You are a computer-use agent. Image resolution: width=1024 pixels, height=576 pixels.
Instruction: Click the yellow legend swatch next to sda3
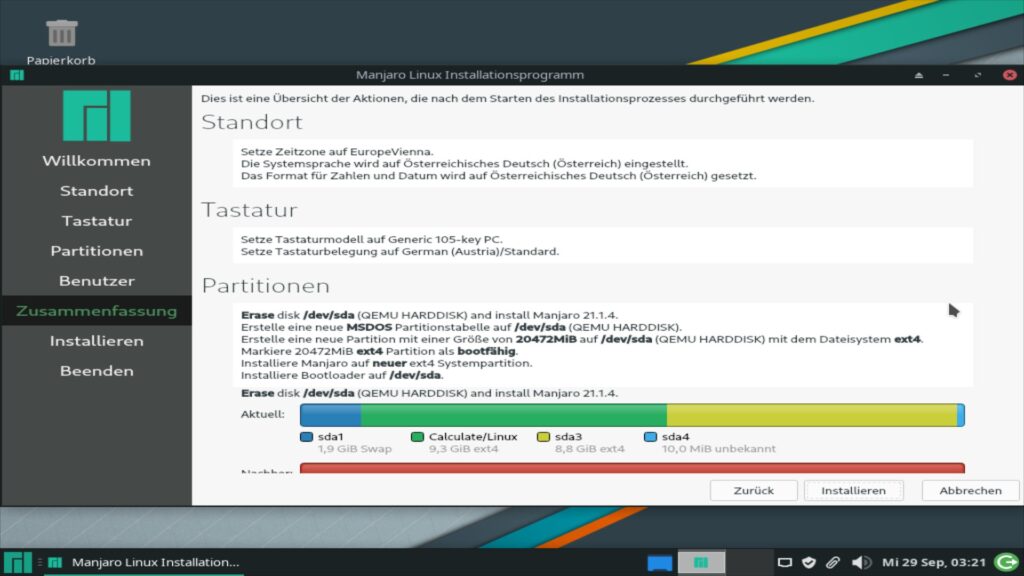(543, 437)
